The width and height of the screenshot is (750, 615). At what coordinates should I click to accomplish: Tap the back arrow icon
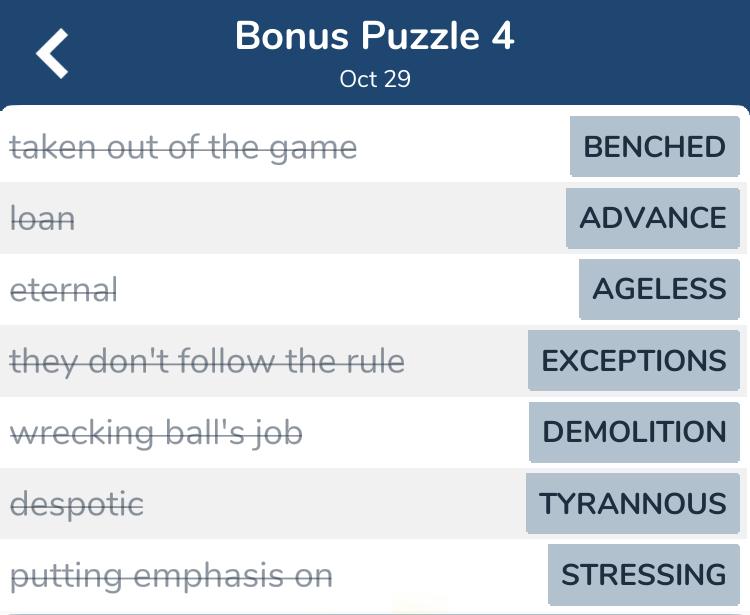pos(52,53)
